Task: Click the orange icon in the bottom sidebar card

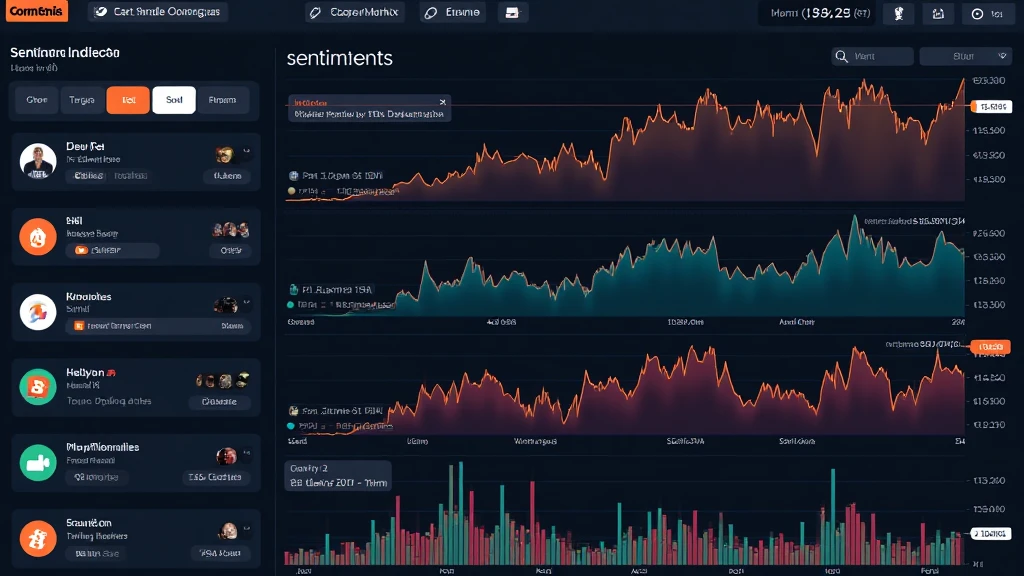Action: click(x=38, y=539)
